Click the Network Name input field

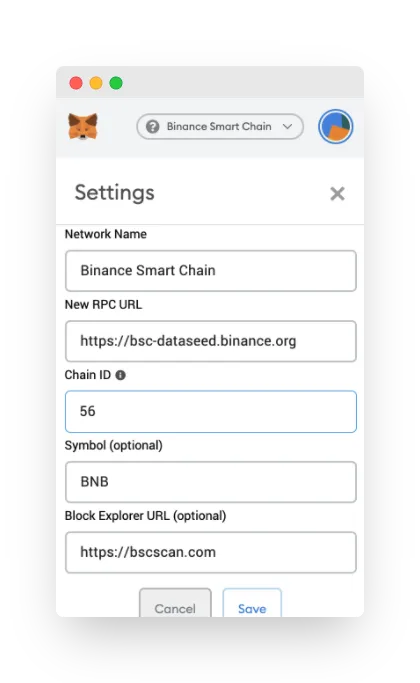(x=211, y=270)
